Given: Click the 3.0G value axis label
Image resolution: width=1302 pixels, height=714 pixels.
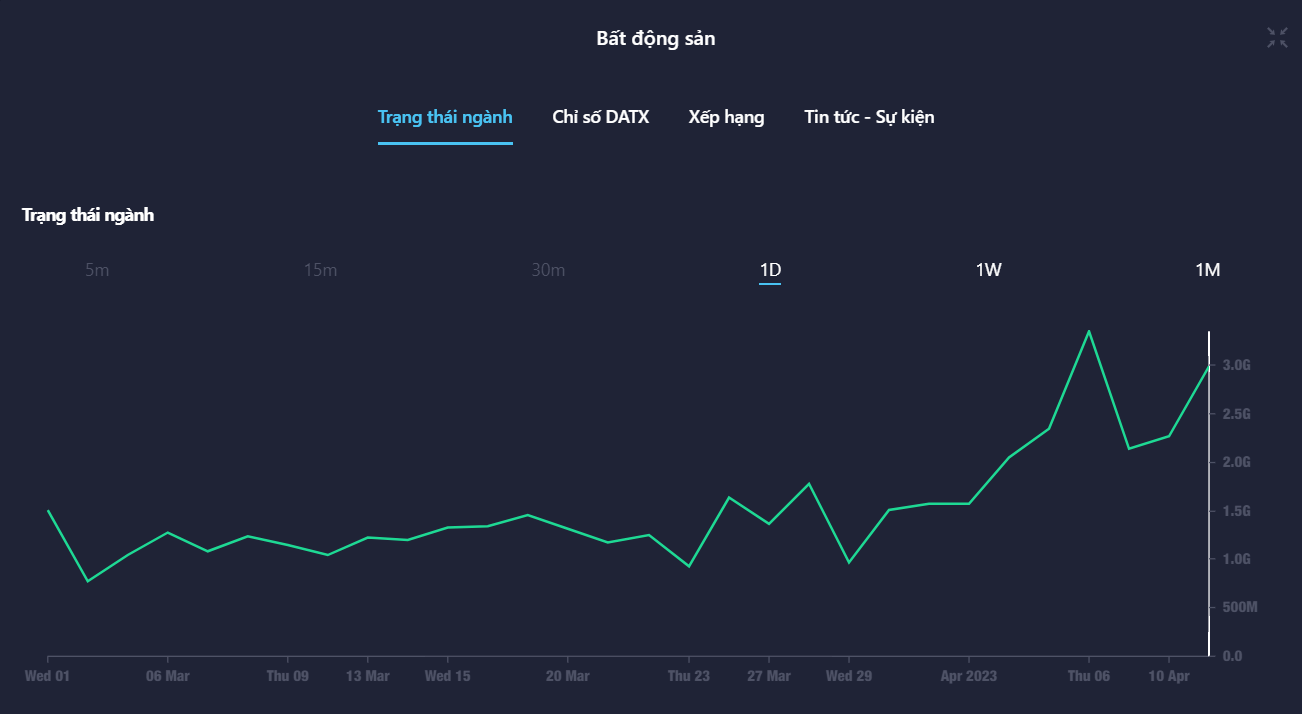Looking at the screenshot, I should click(x=1236, y=365).
